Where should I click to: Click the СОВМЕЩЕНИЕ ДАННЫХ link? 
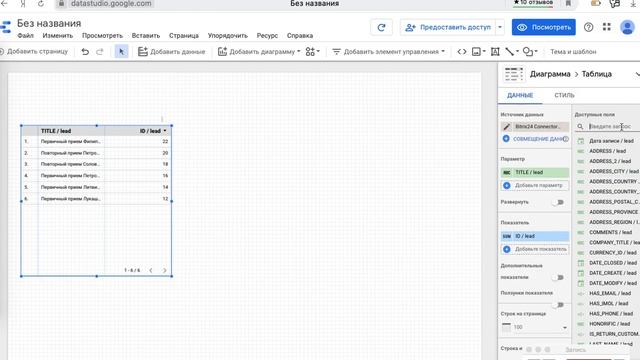538,139
